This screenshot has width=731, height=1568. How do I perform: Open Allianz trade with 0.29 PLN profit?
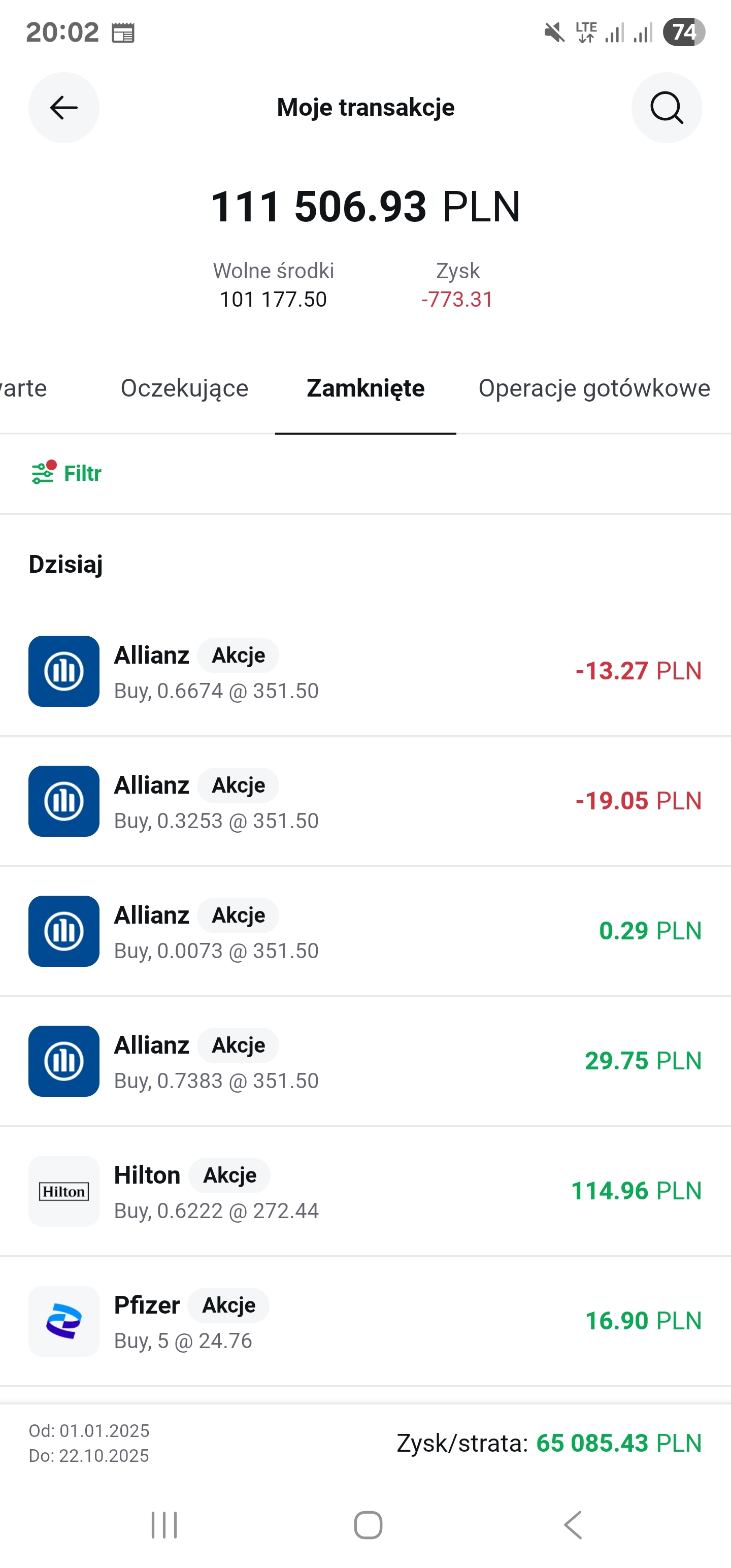(x=365, y=931)
